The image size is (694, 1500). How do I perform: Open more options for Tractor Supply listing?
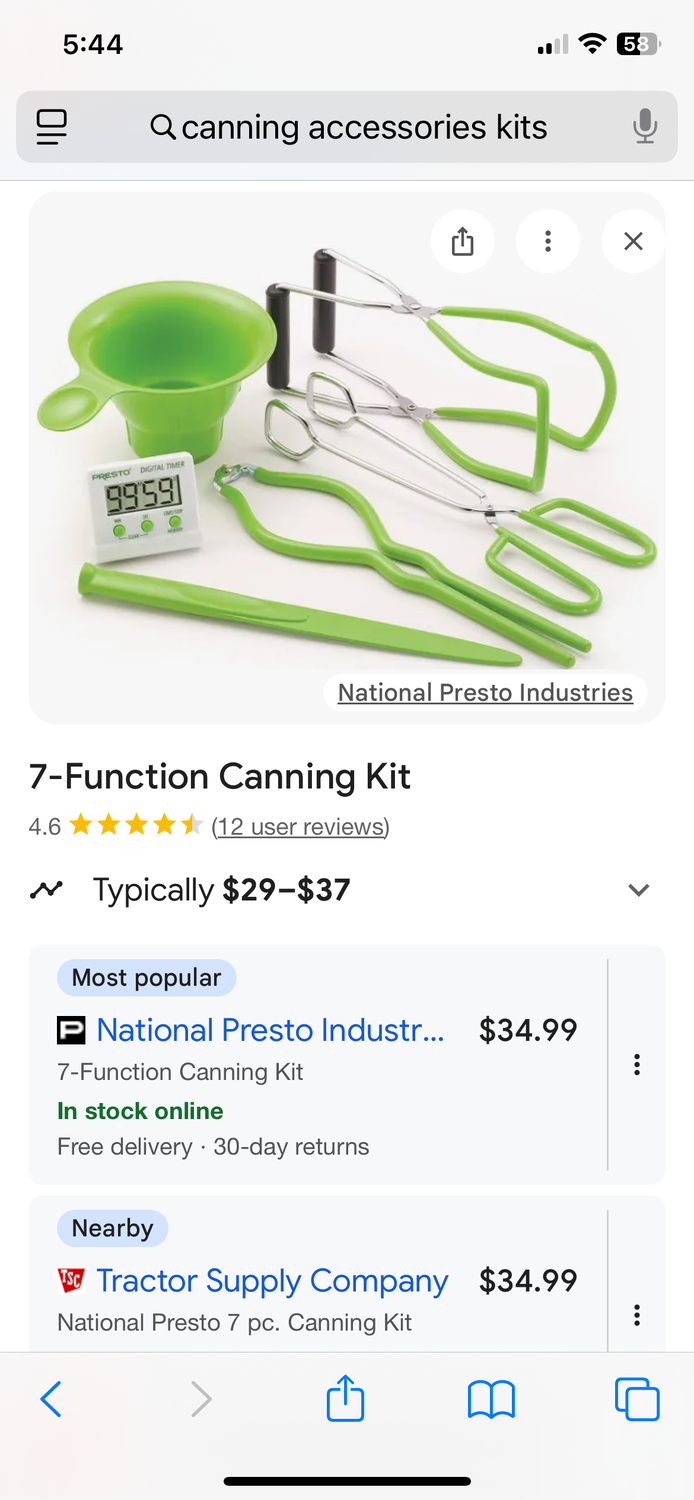click(x=636, y=1315)
